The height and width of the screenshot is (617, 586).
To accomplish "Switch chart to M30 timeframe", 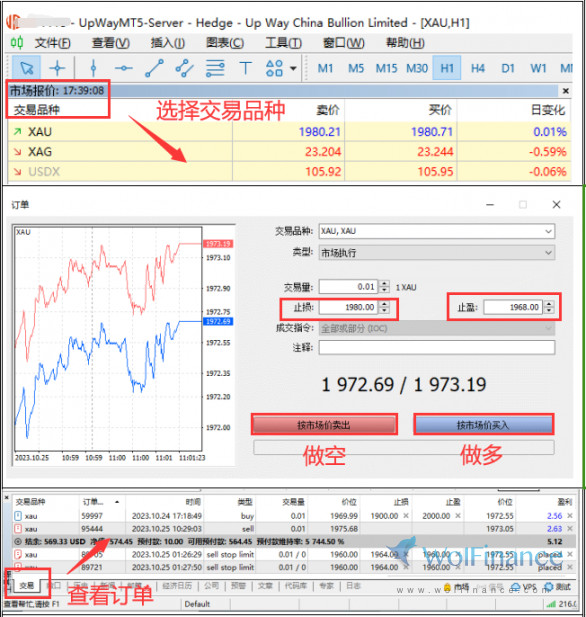I will point(417,68).
